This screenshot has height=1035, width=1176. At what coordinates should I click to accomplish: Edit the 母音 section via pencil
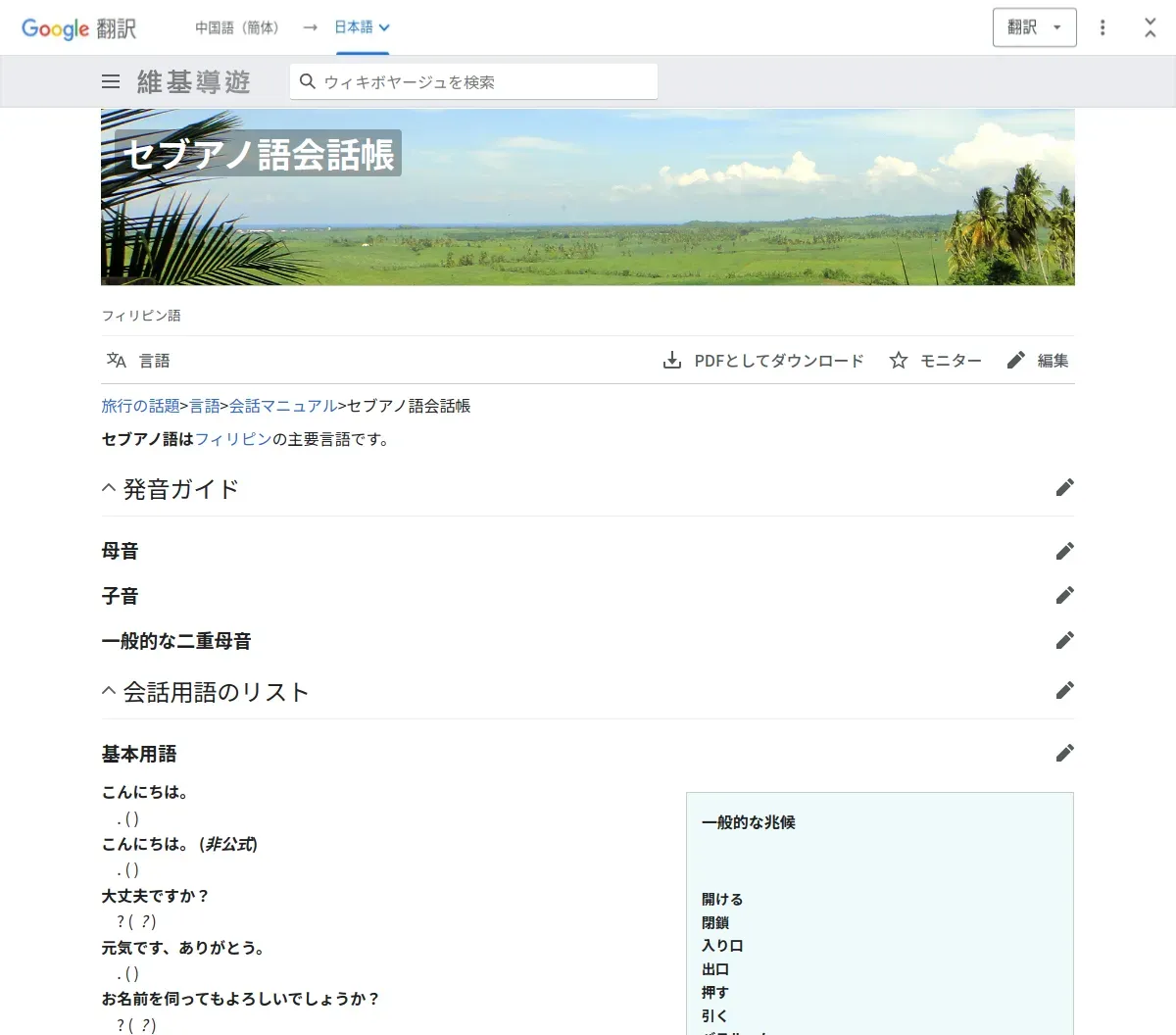click(1065, 551)
